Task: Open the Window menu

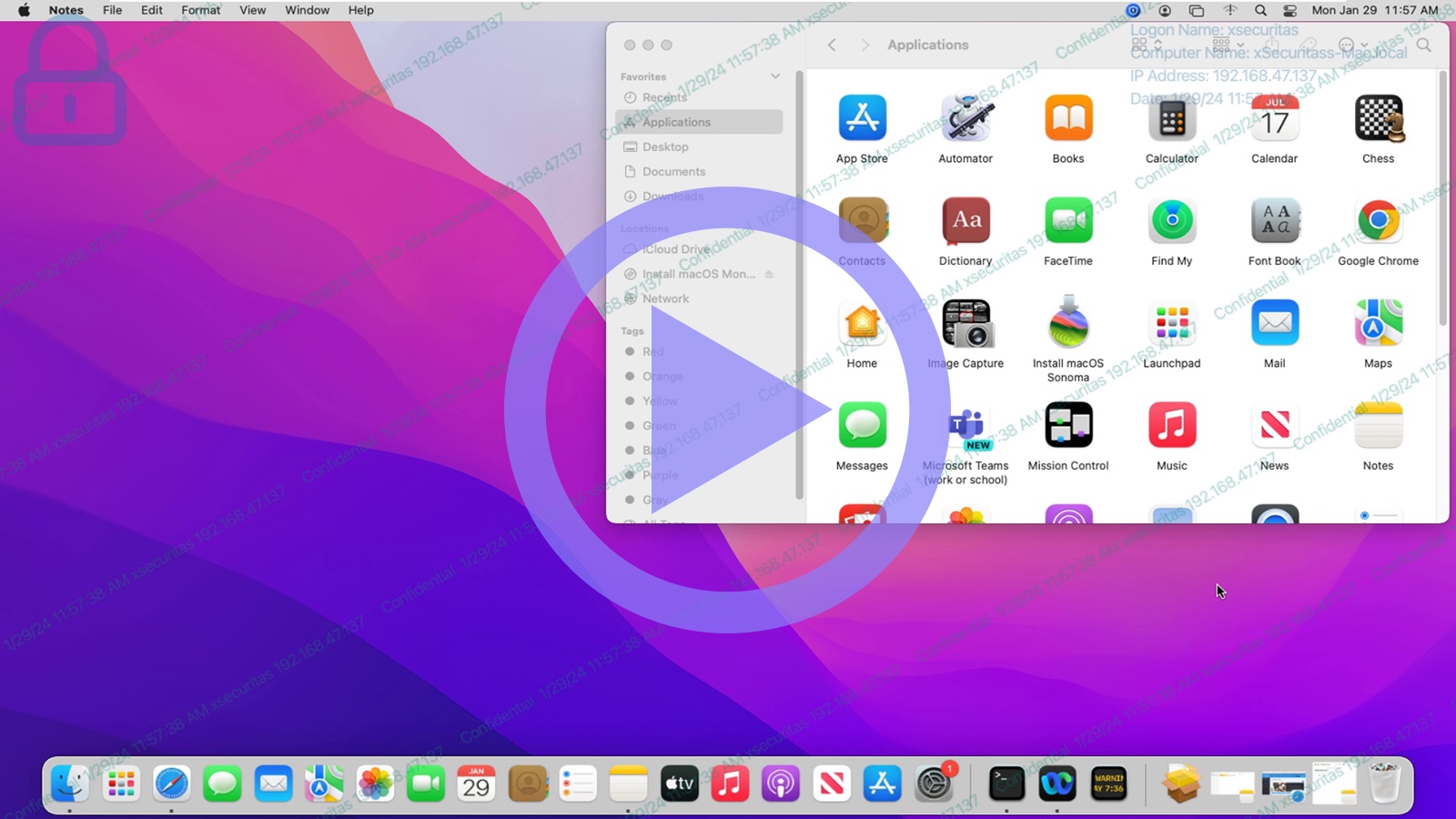Action: 307,10
